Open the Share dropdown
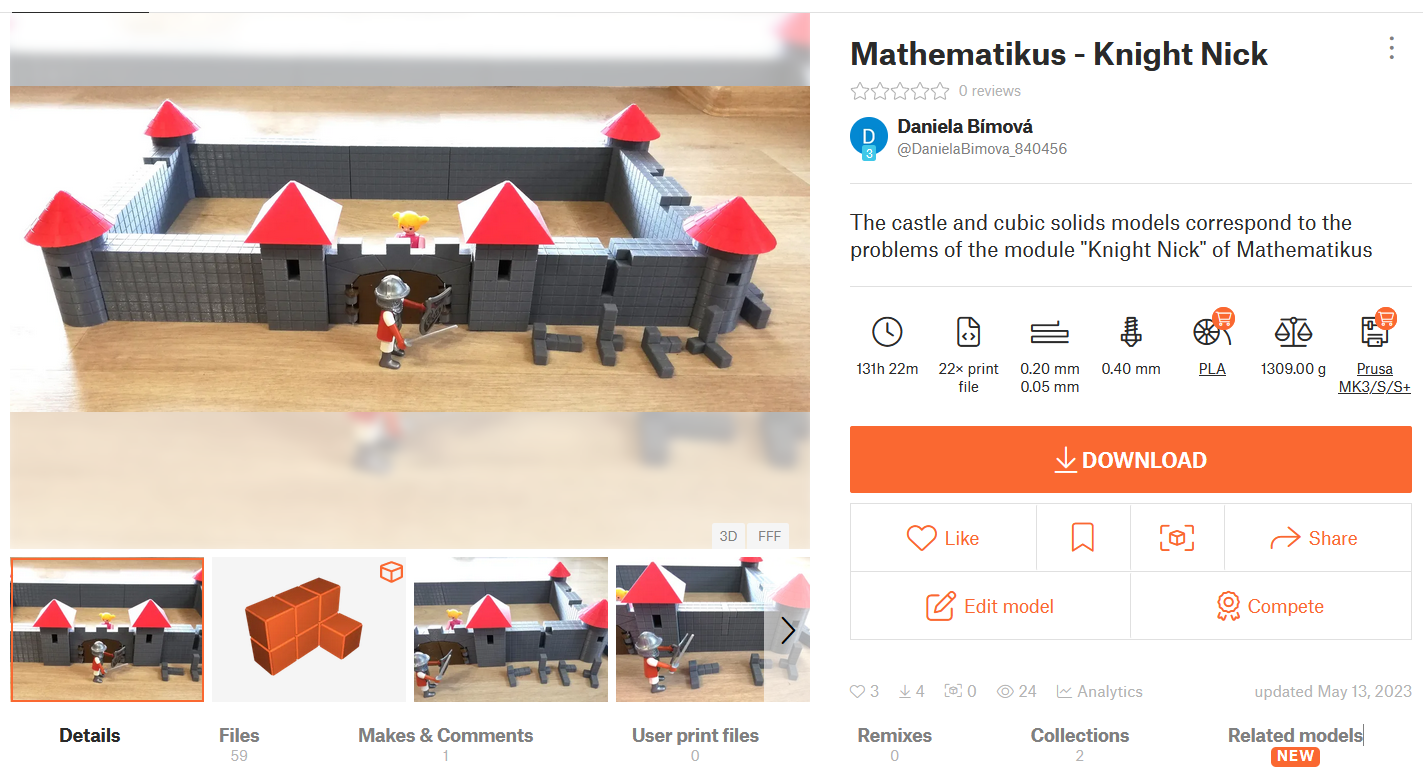This screenshot has height=768, width=1423. (1318, 538)
